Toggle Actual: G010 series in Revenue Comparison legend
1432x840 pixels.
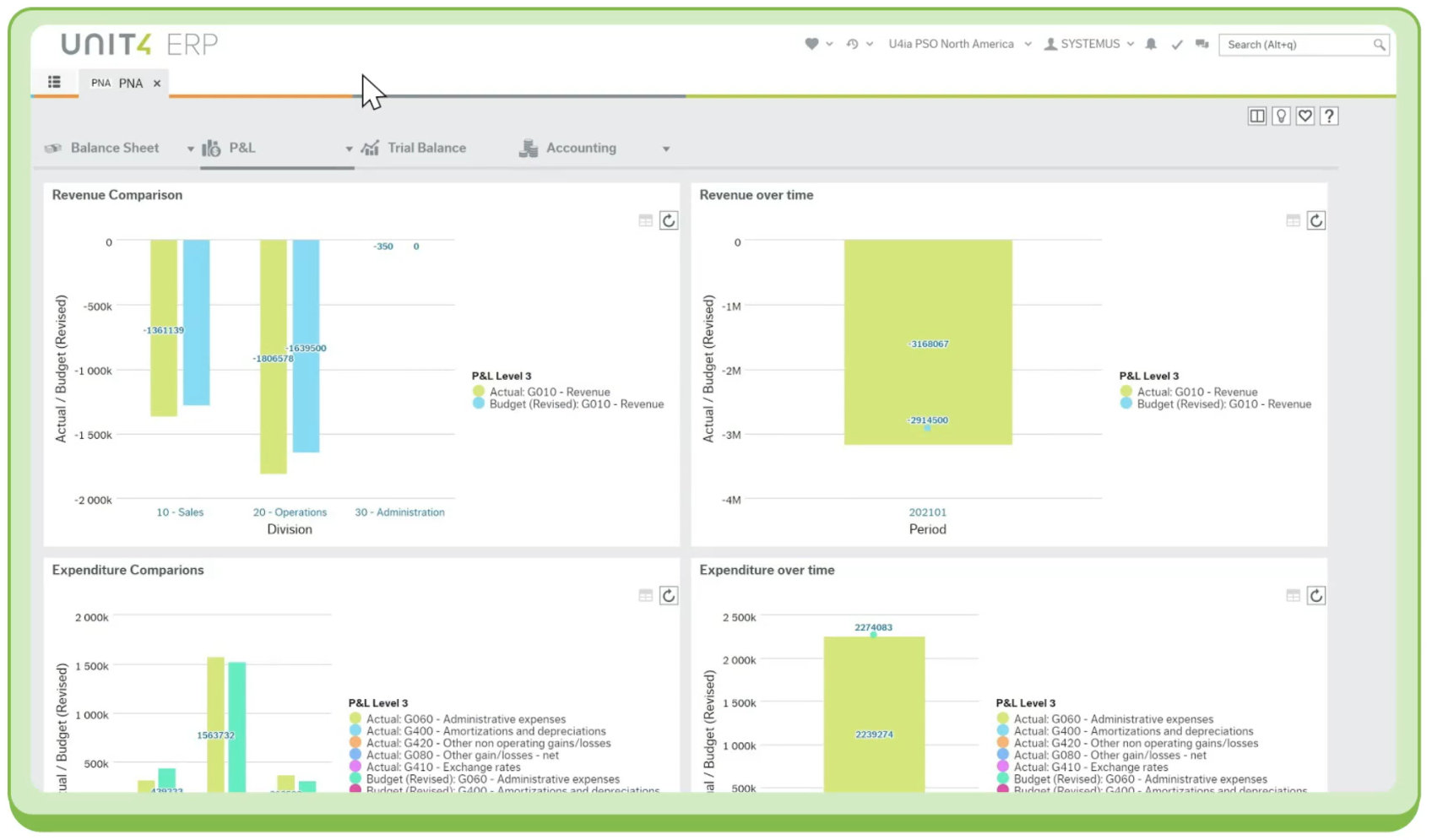[549, 392]
